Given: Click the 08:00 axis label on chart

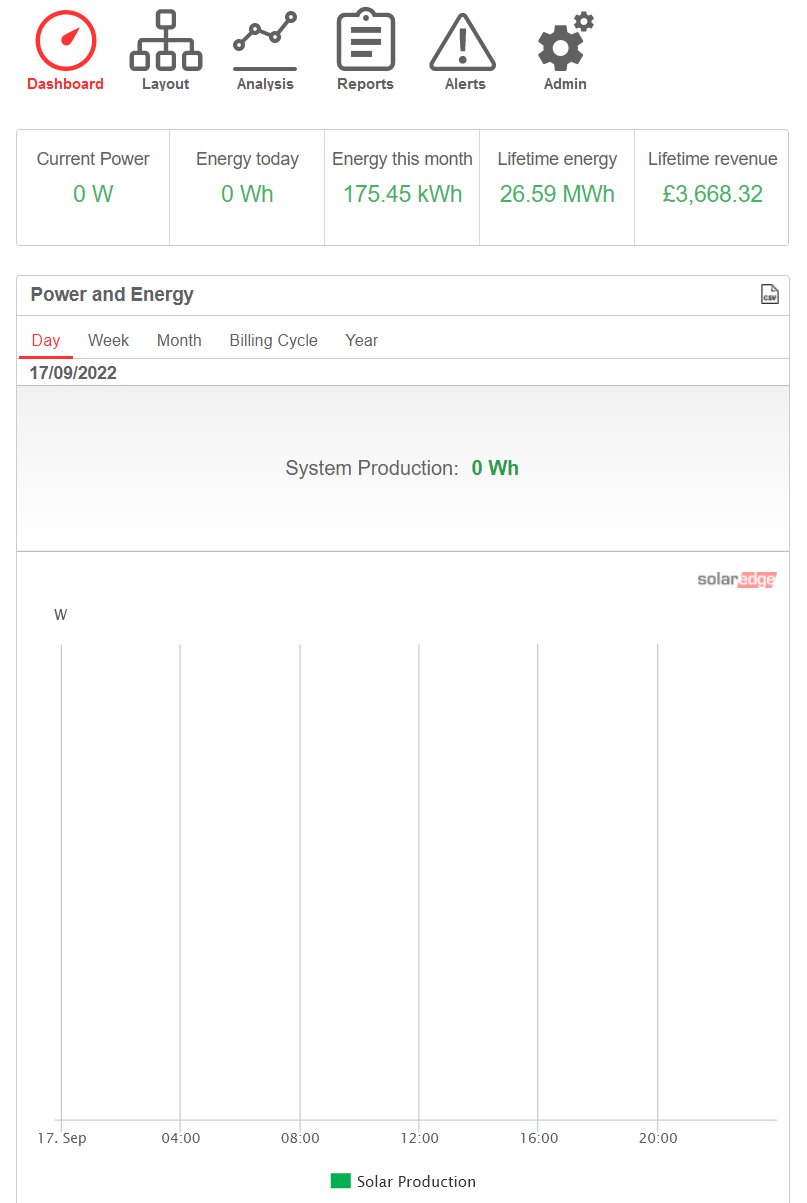Looking at the screenshot, I should pos(300,1138).
